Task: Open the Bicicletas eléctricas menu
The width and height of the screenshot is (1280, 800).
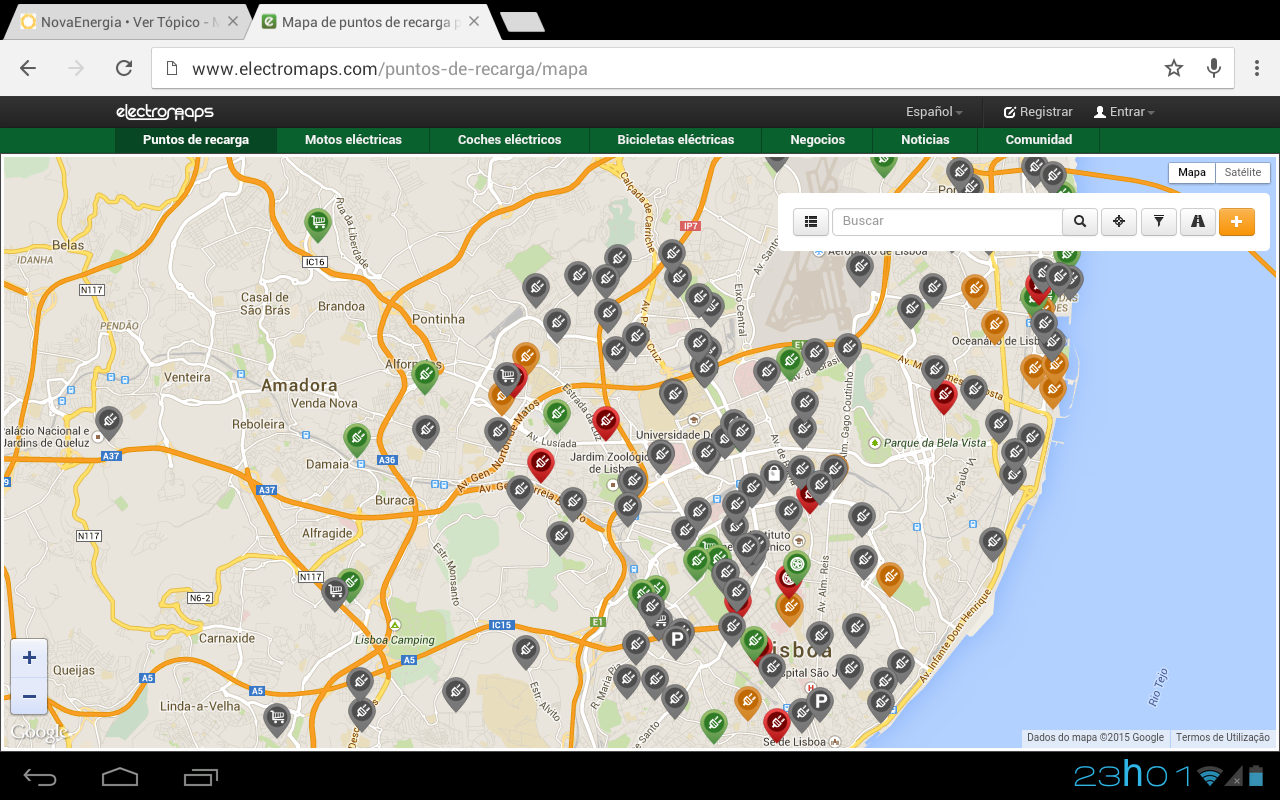Action: coord(676,140)
